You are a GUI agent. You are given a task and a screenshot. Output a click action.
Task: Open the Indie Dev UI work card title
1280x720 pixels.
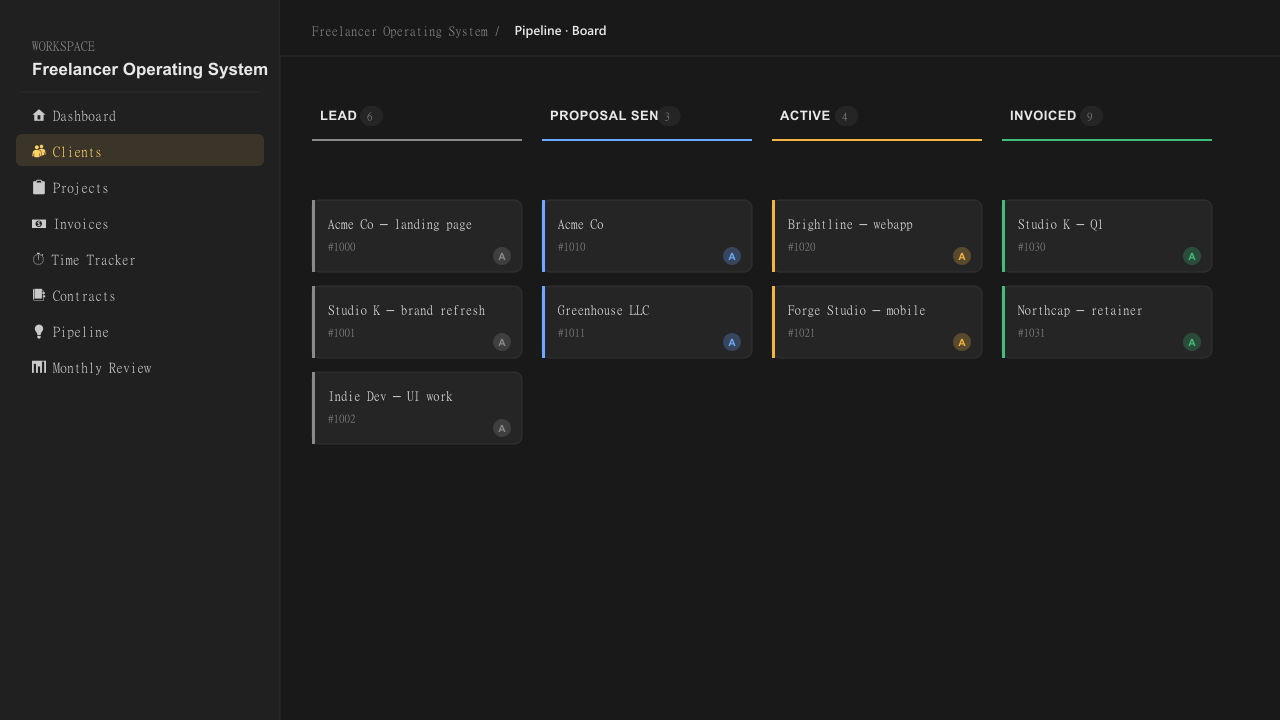click(390, 396)
